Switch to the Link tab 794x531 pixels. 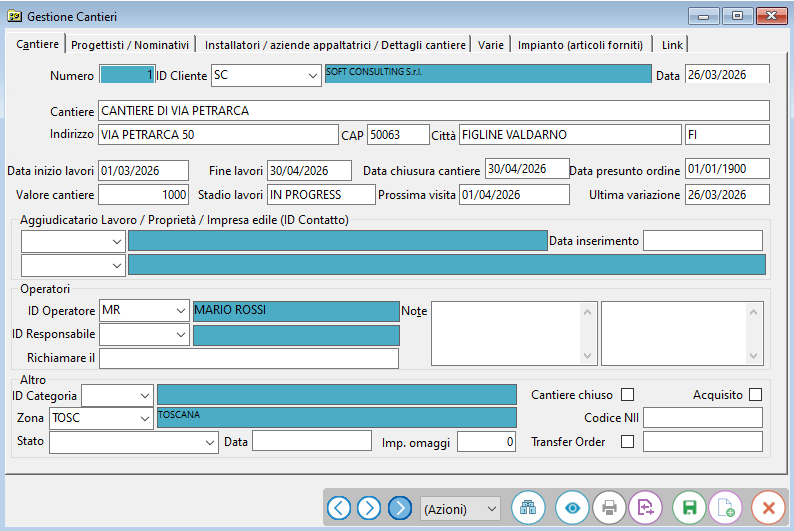tap(672, 45)
